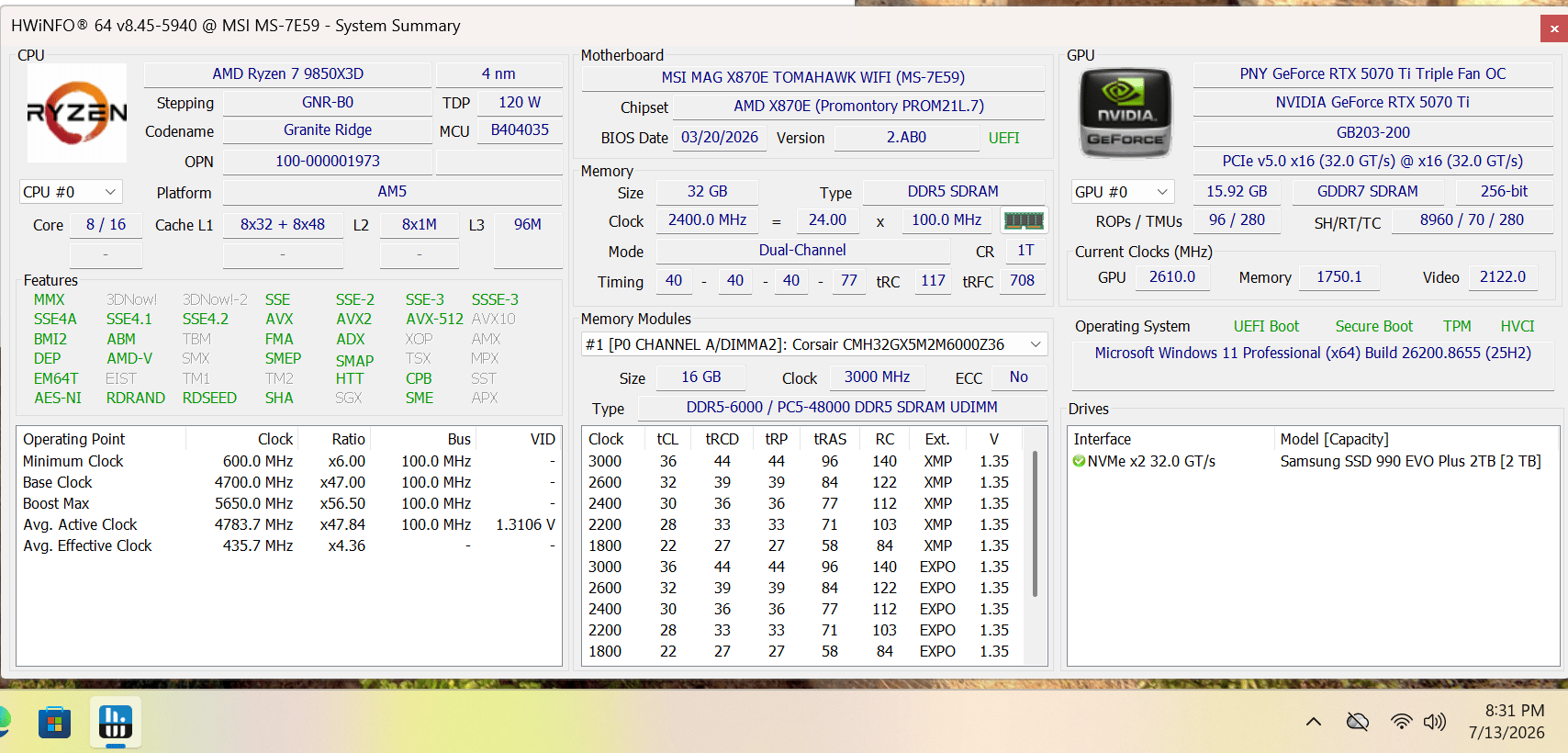Click the 32 GB memory size value

[707, 192]
